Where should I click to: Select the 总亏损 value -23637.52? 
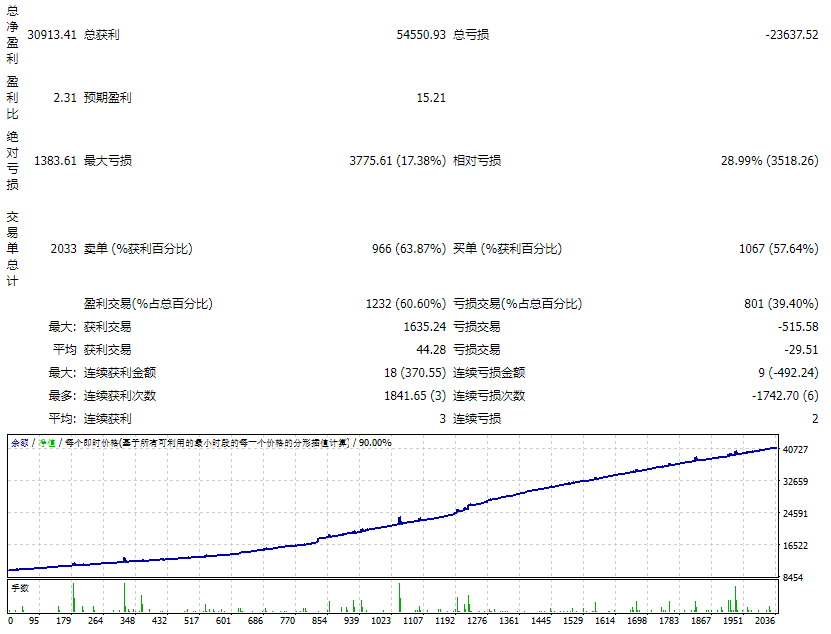pyautogui.click(x=791, y=35)
